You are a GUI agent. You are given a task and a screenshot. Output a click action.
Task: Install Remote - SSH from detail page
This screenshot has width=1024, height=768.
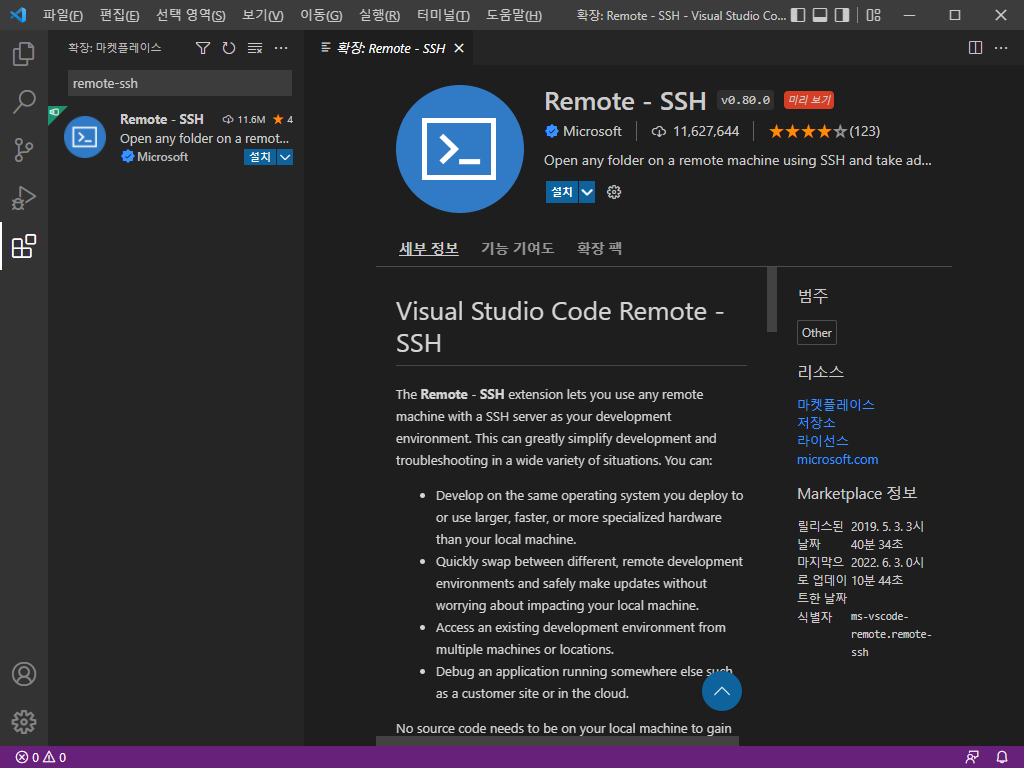(x=562, y=192)
